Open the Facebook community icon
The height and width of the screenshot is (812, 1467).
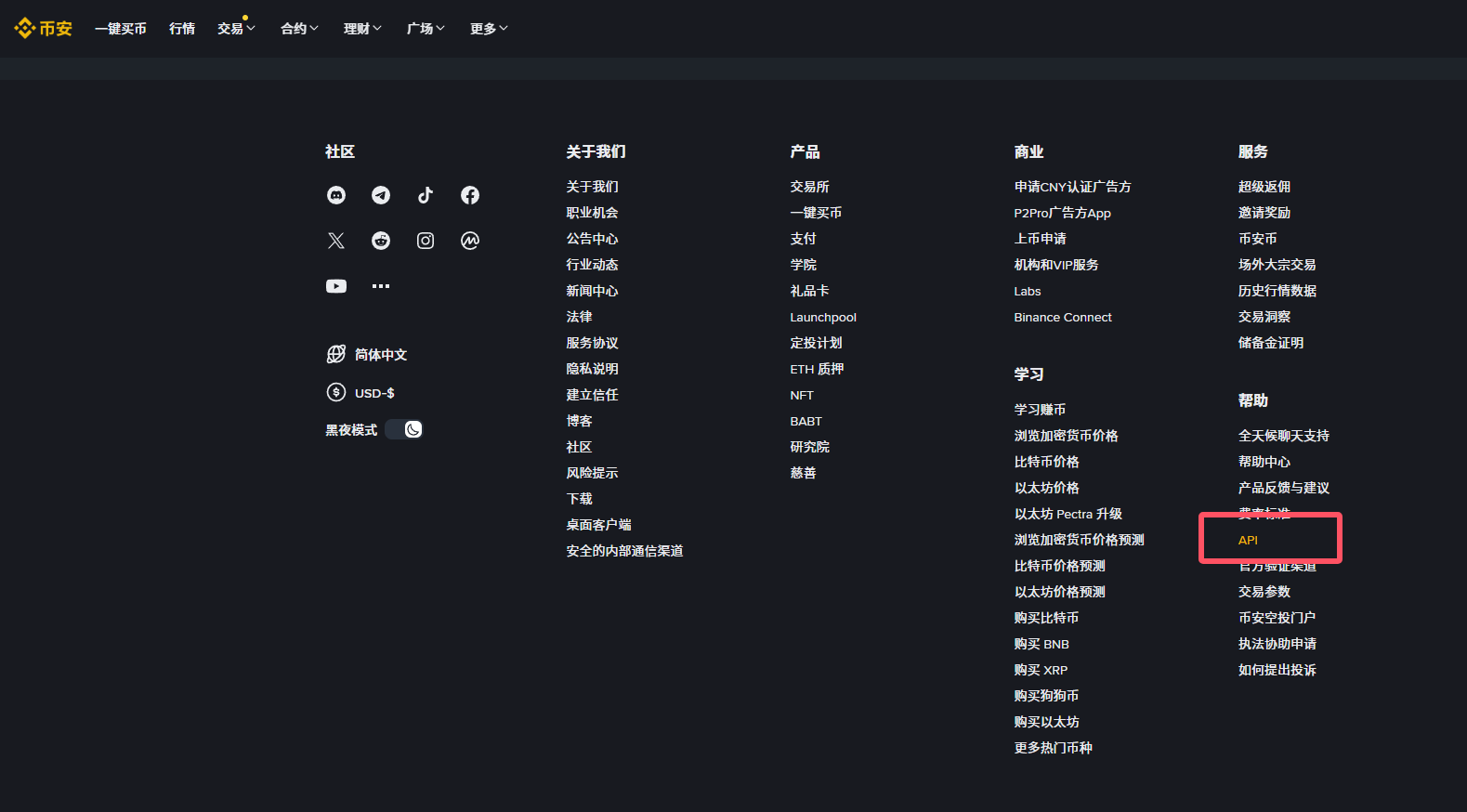tap(470, 195)
